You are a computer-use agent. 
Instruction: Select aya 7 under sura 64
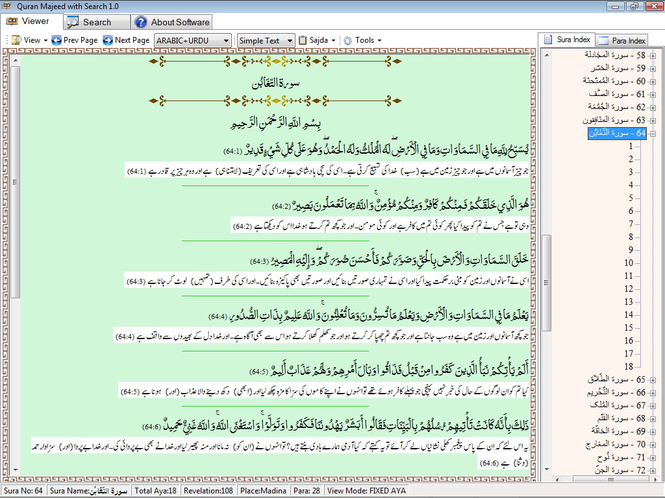point(631,224)
